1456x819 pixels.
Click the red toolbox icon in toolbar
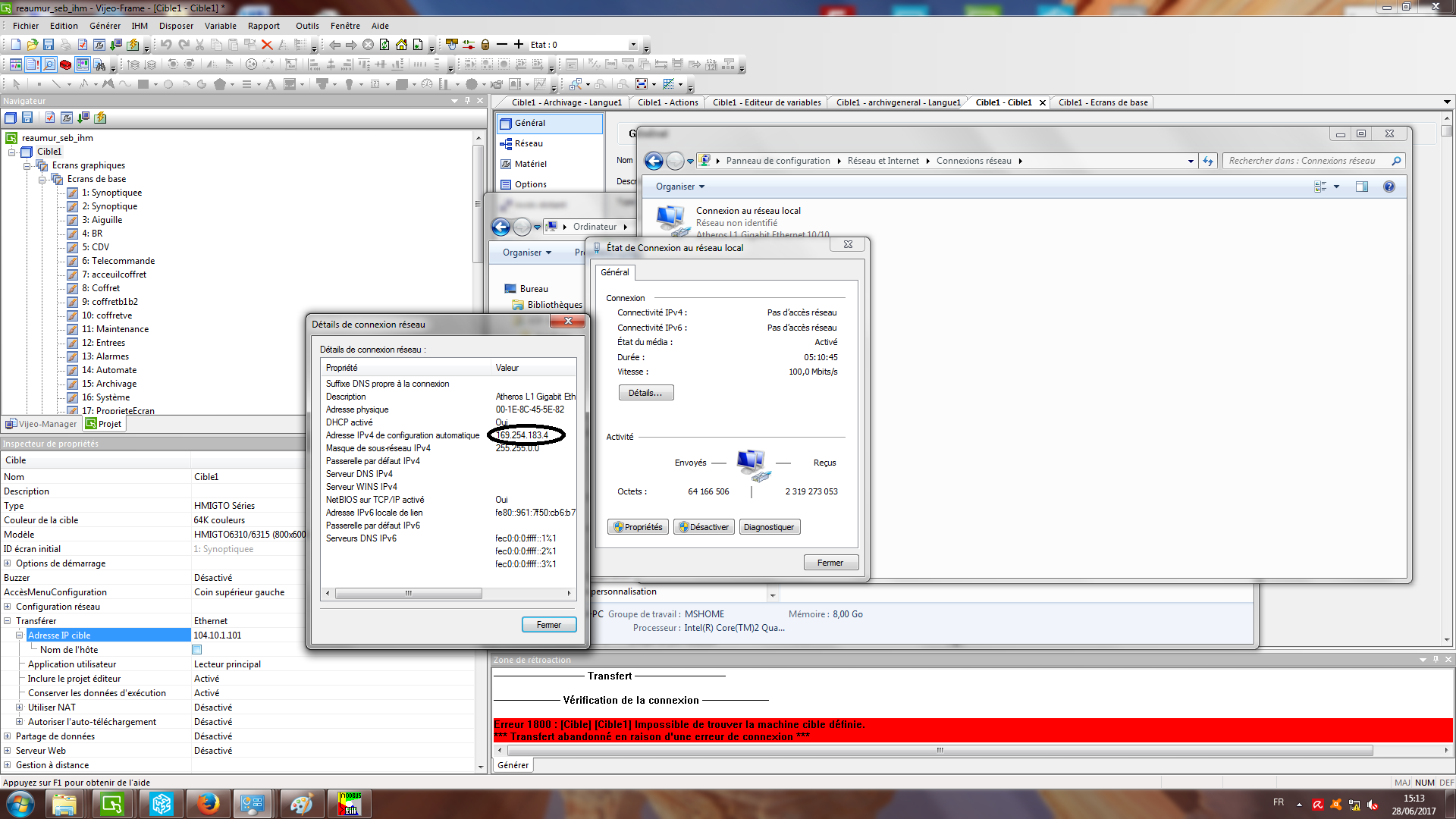tap(66, 64)
